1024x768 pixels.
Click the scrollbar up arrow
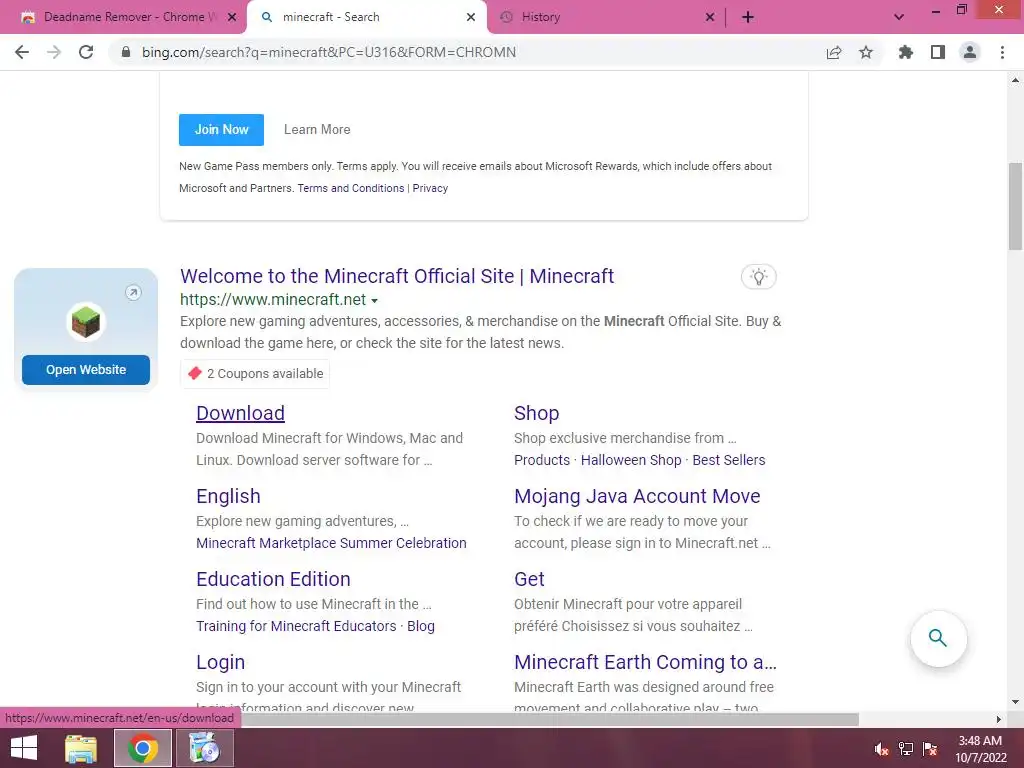[x=1015, y=80]
